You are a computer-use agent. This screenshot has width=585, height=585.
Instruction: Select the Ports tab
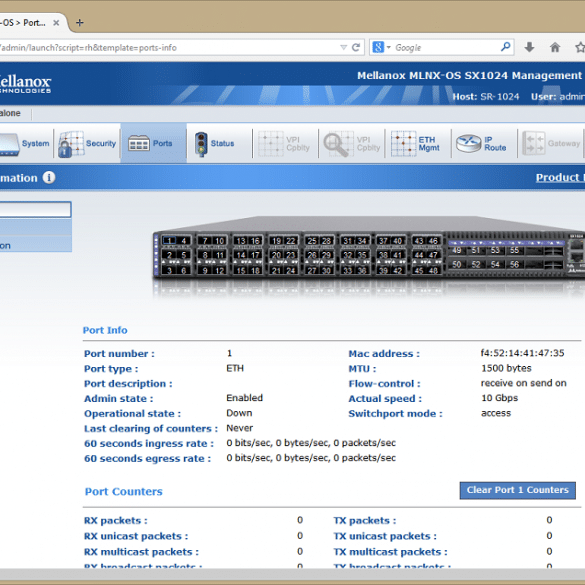click(x=153, y=143)
